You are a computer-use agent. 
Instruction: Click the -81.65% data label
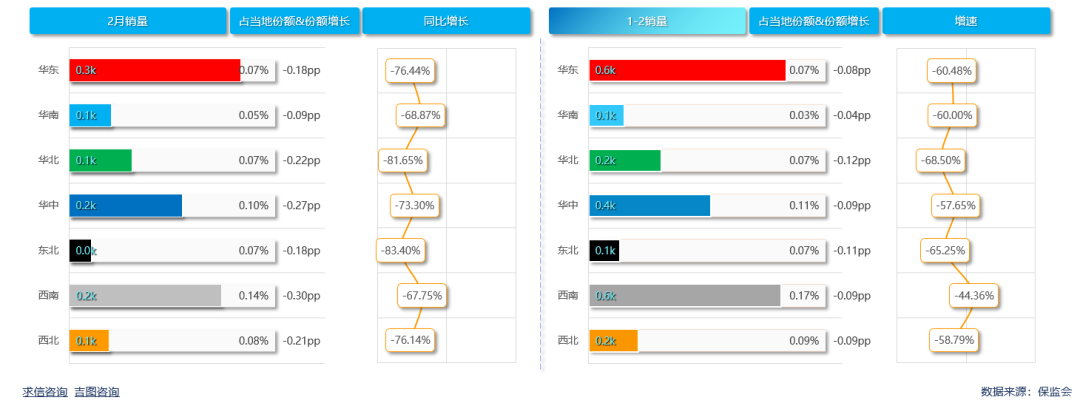(404, 160)
